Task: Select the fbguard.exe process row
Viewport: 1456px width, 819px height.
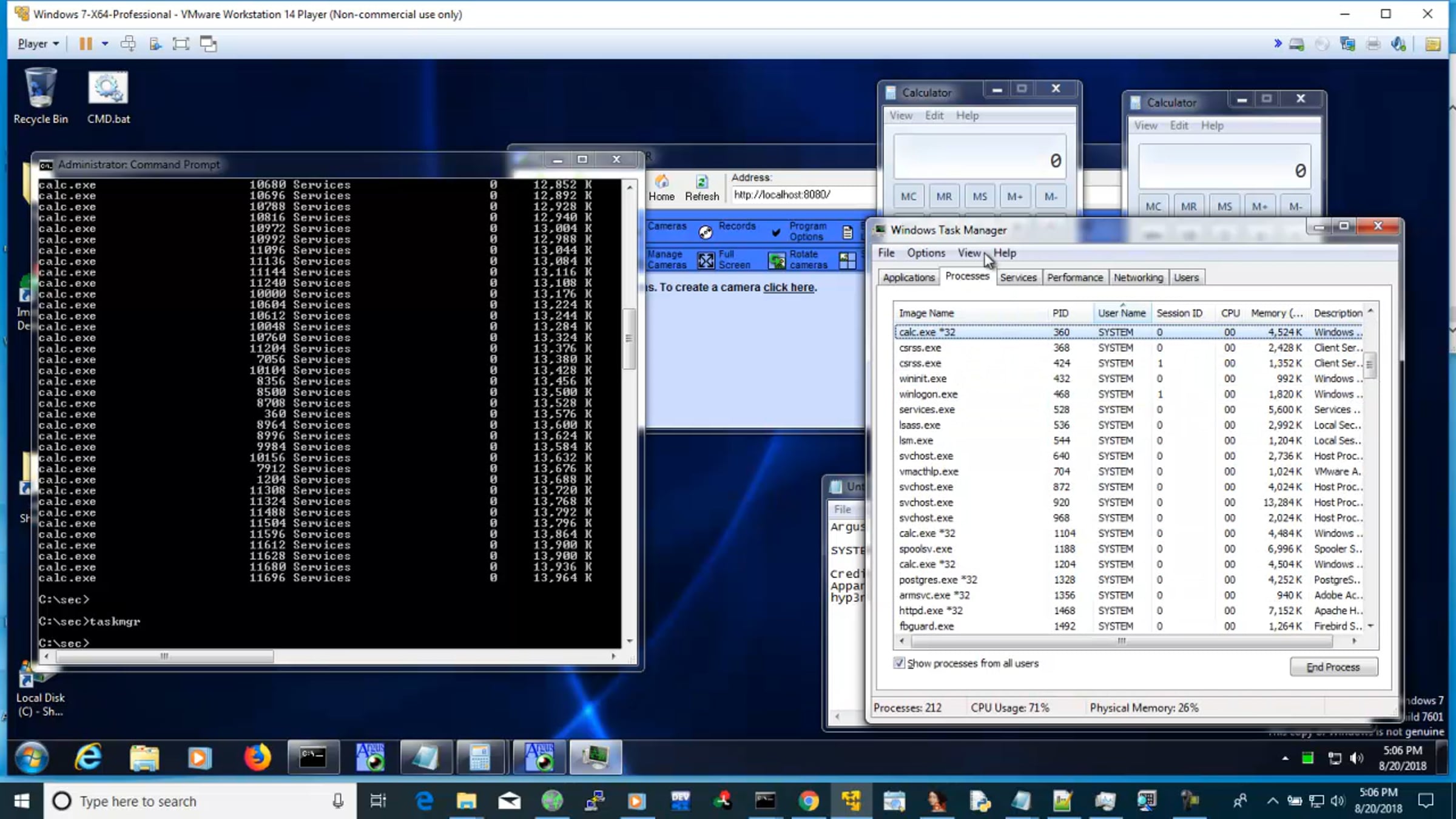Action: coord(1128,626)
